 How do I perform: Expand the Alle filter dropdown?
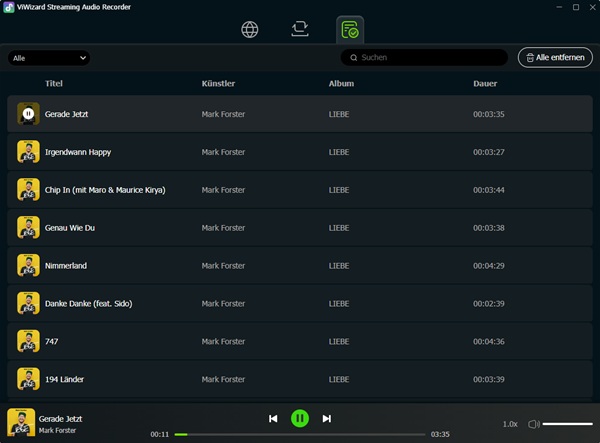click(49, 58)
